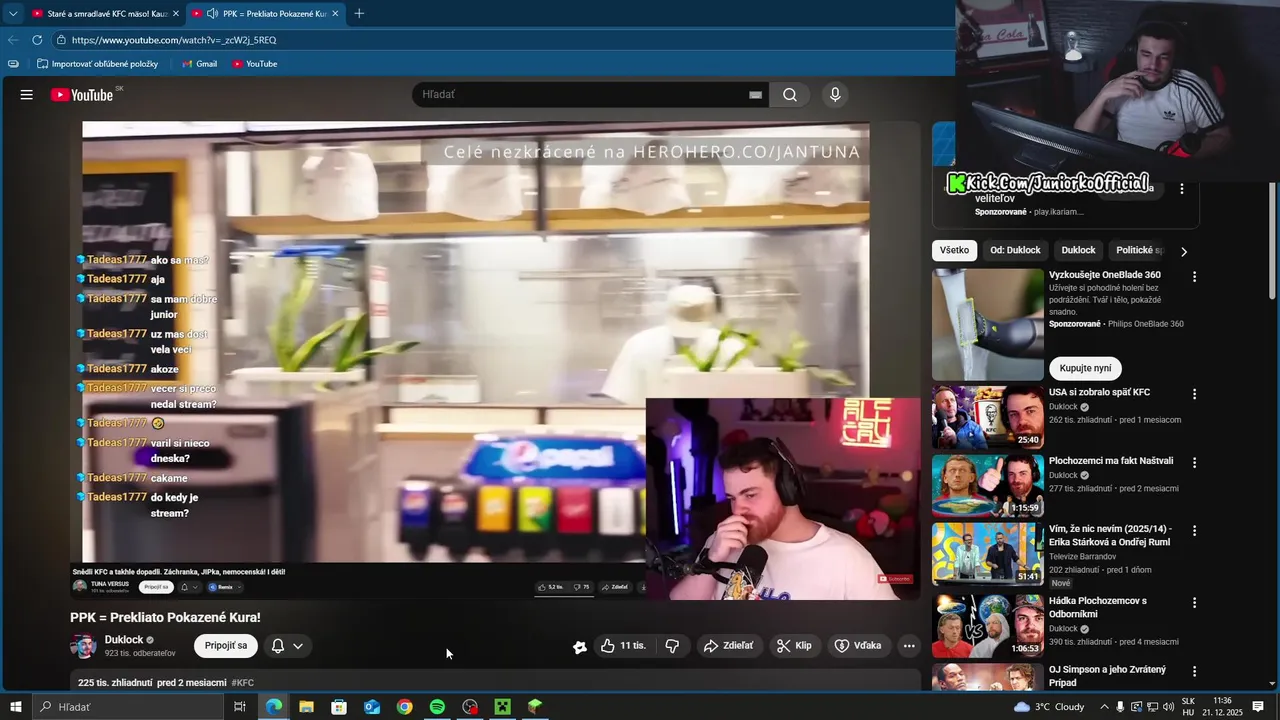This screenshot has height=720, width=1280.
Task: Open the YouTube hamburger guide menu
Action: coord(27,95)
